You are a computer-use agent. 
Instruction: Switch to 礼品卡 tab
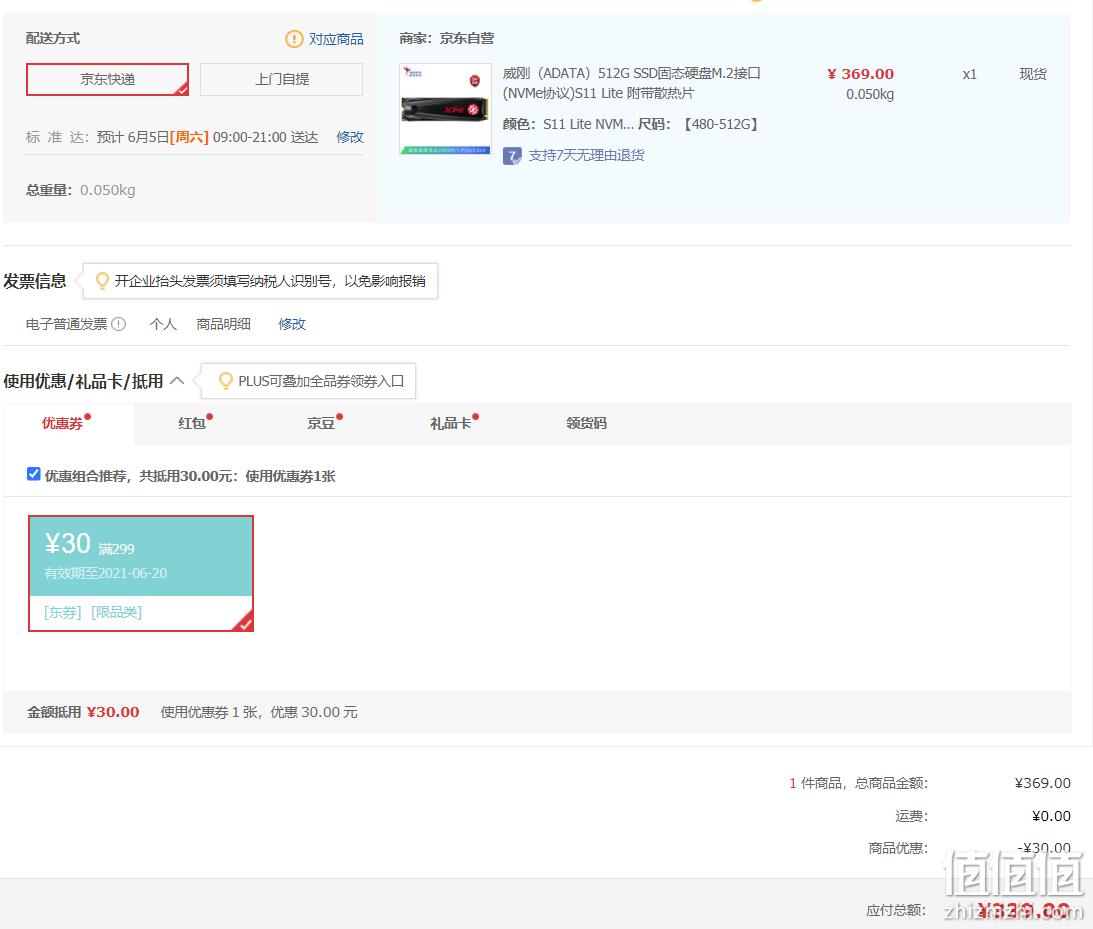coord(453,423)
